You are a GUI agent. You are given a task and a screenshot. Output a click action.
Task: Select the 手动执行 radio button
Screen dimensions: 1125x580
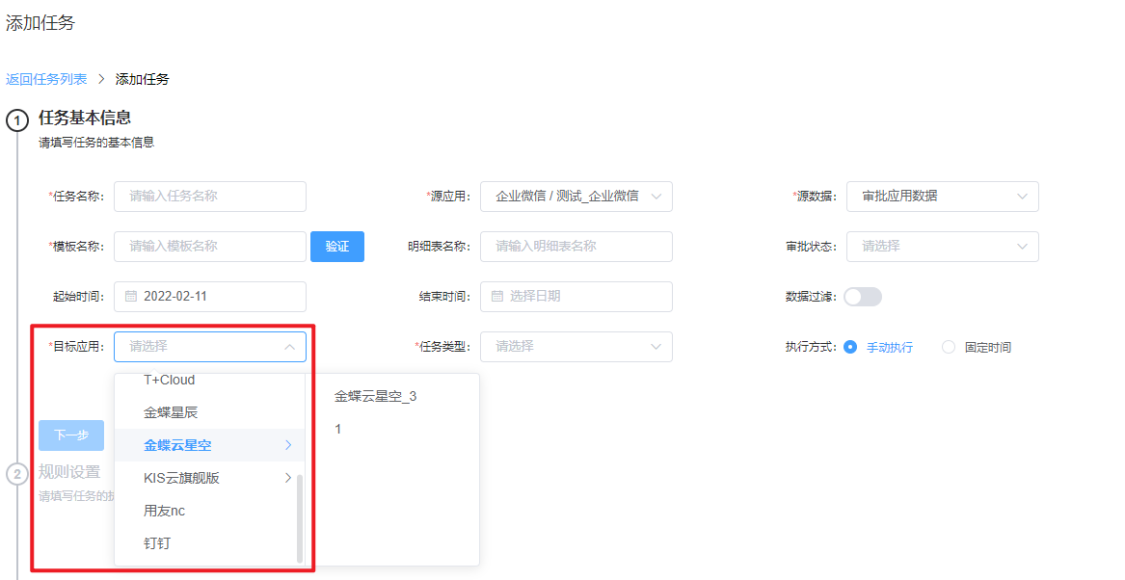point(850,347)
